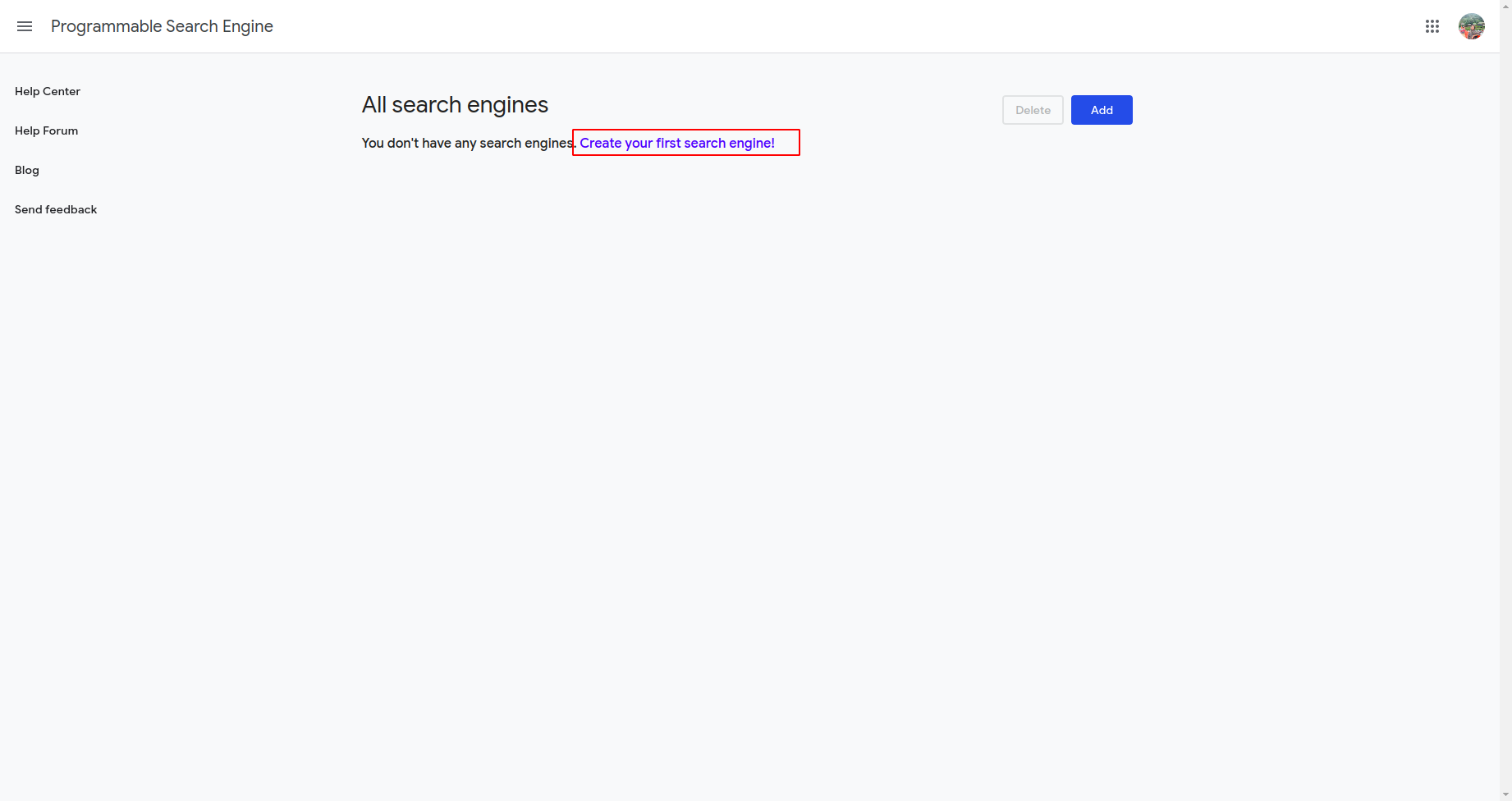Click the All search engines heading
The width and height of the screenshot is (1512, 801).
coord(455,105)
